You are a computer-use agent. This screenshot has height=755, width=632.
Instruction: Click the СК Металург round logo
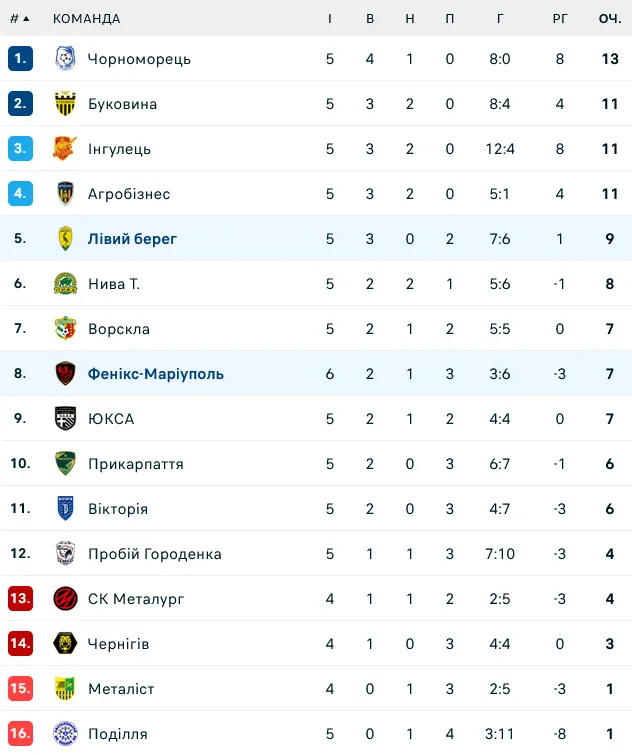pos(65,599)
